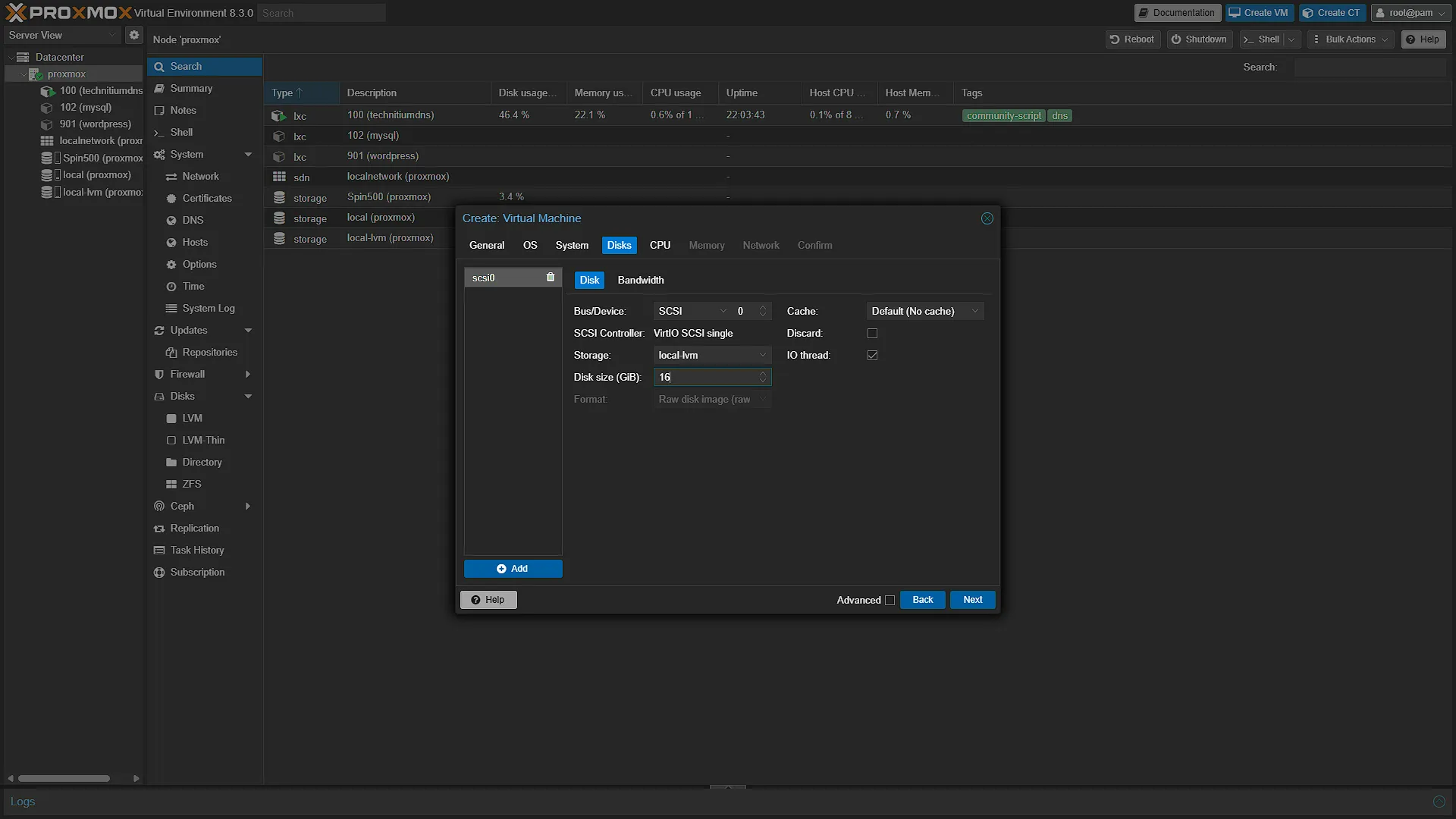Expand the Firewall submenu arrow
Image resolution: width=1456 pixels, height=819 pixels.
(248, 374)
